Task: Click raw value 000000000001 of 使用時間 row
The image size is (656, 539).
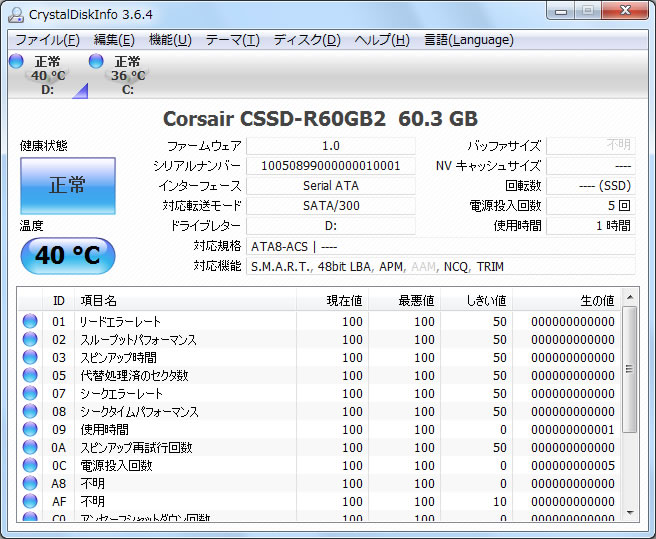Action: (573, 429)
